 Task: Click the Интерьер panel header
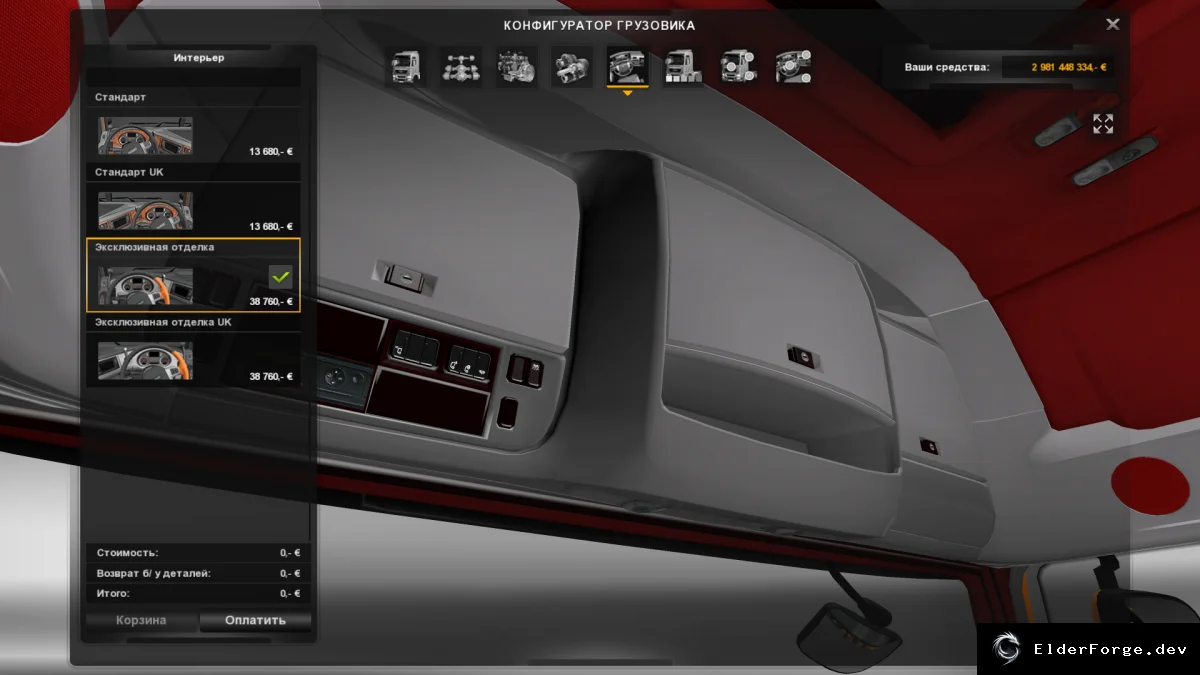tap(199, 58)
